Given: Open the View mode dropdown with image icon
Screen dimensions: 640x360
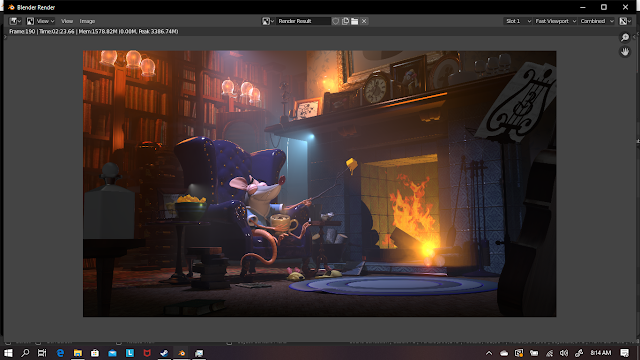Looking at the screenshot, I should [40, 21].
